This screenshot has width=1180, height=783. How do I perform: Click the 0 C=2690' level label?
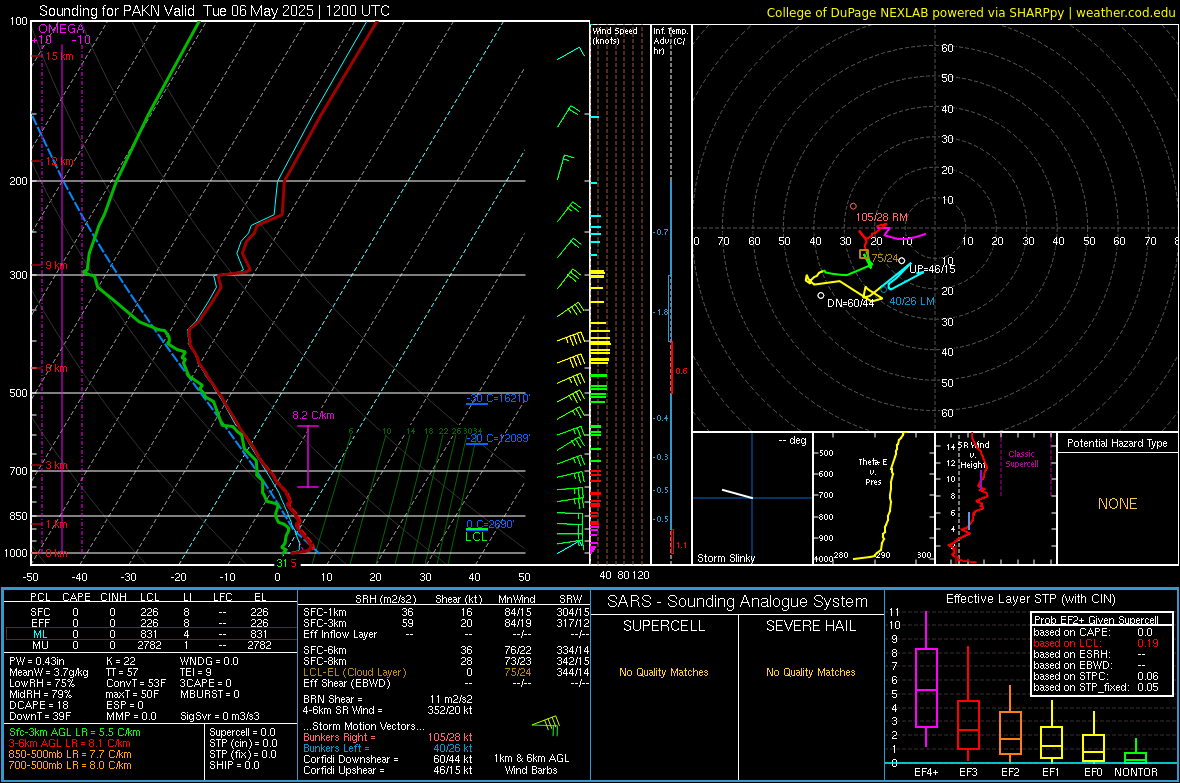tap(489, 524)
